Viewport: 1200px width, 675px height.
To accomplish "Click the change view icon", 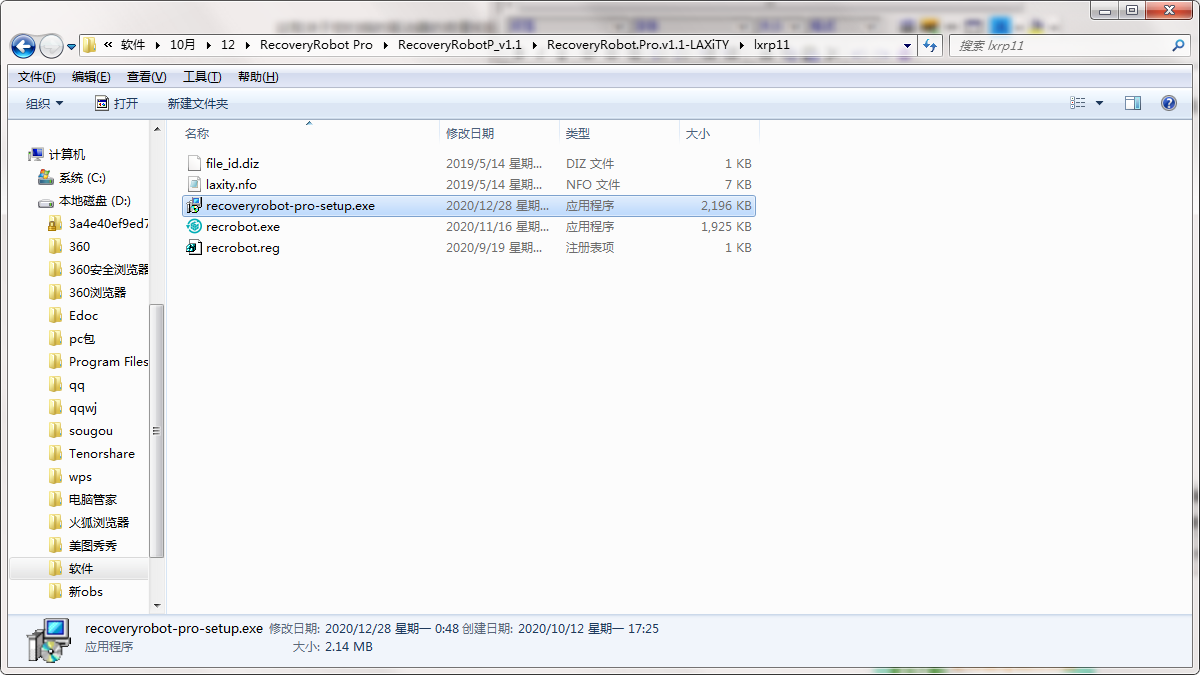I will (1078, 103).
